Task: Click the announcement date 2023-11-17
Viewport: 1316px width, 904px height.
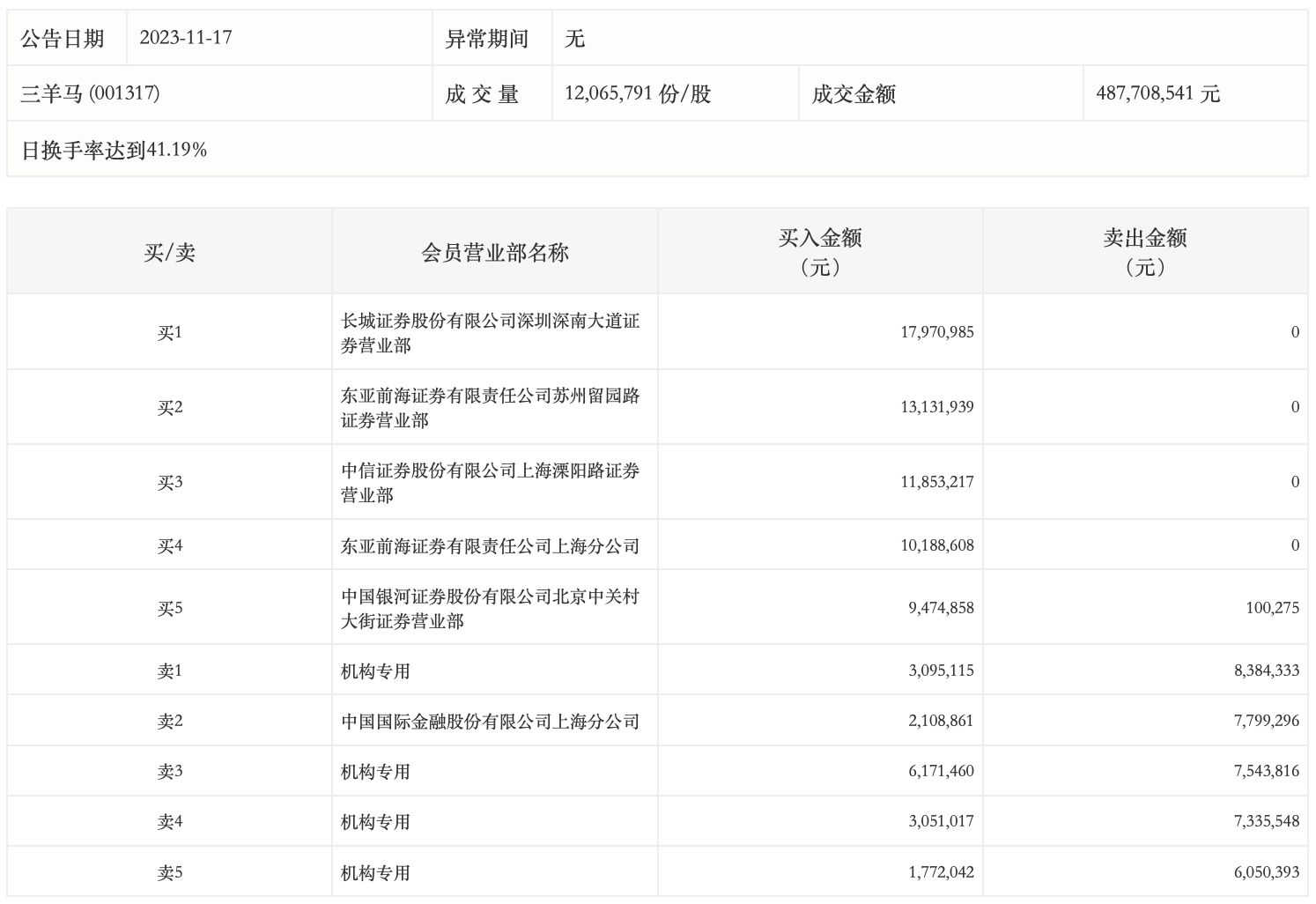Action: [185, 38]
